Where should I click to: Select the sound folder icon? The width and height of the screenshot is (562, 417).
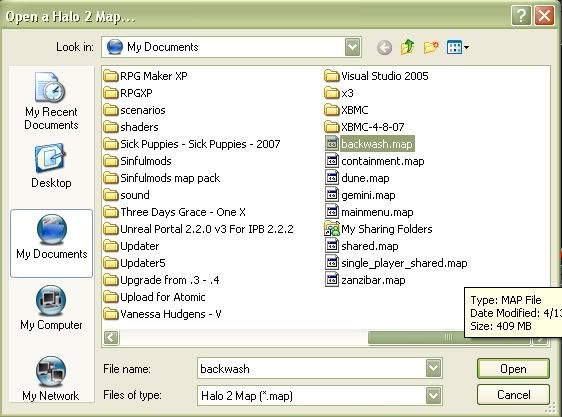click(111, 195)
